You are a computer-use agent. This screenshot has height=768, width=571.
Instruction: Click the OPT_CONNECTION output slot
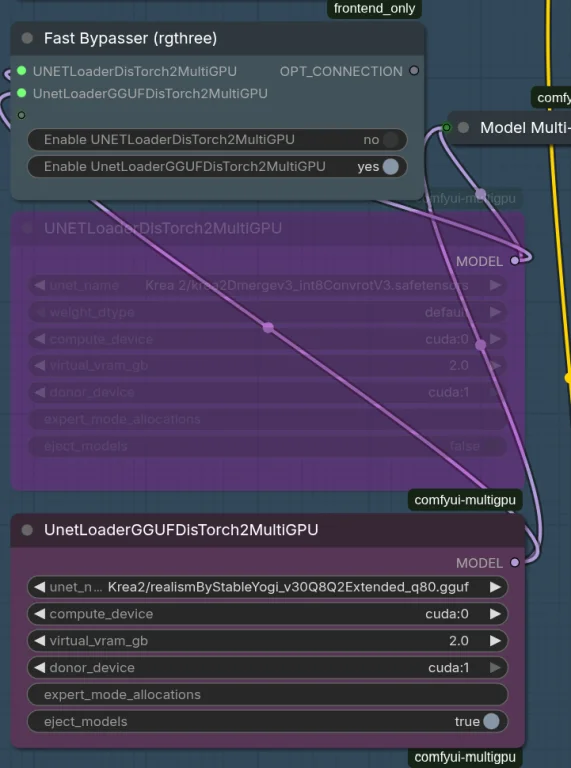[x=414, y=71]
